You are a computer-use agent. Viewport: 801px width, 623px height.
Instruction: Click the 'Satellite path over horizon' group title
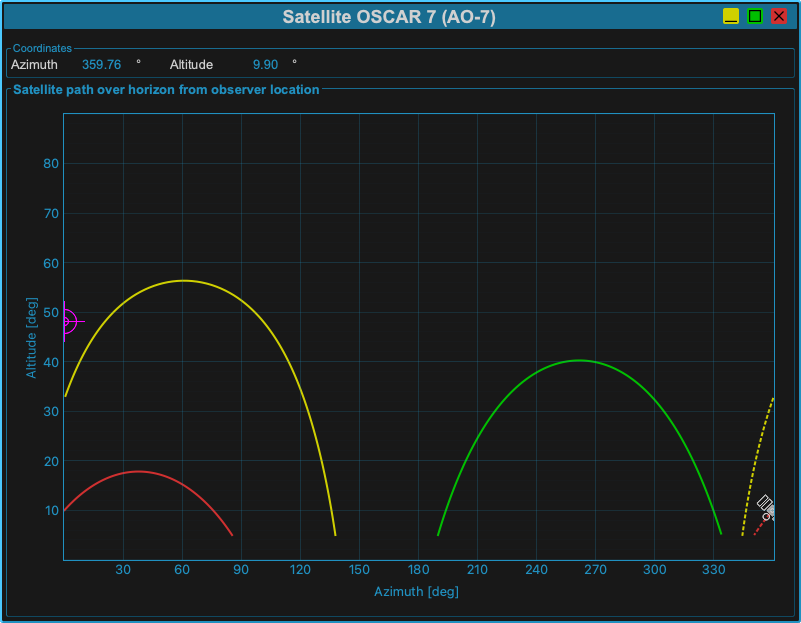pyautogui.click(x=166, y=89)
